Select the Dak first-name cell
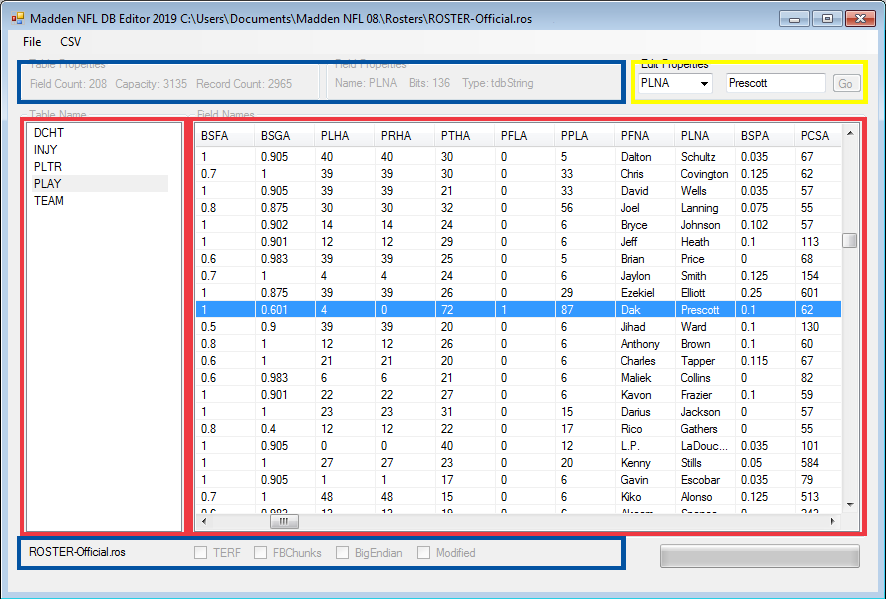This screenshot has width=886, height=599. click(x=644, y=310)
